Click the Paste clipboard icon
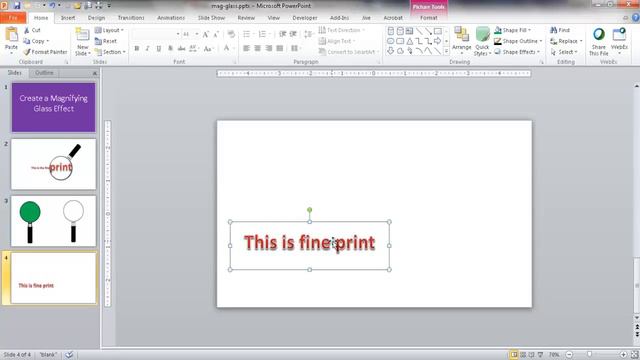This screenshot has height=360, width=640. click(x=11, y=35)
